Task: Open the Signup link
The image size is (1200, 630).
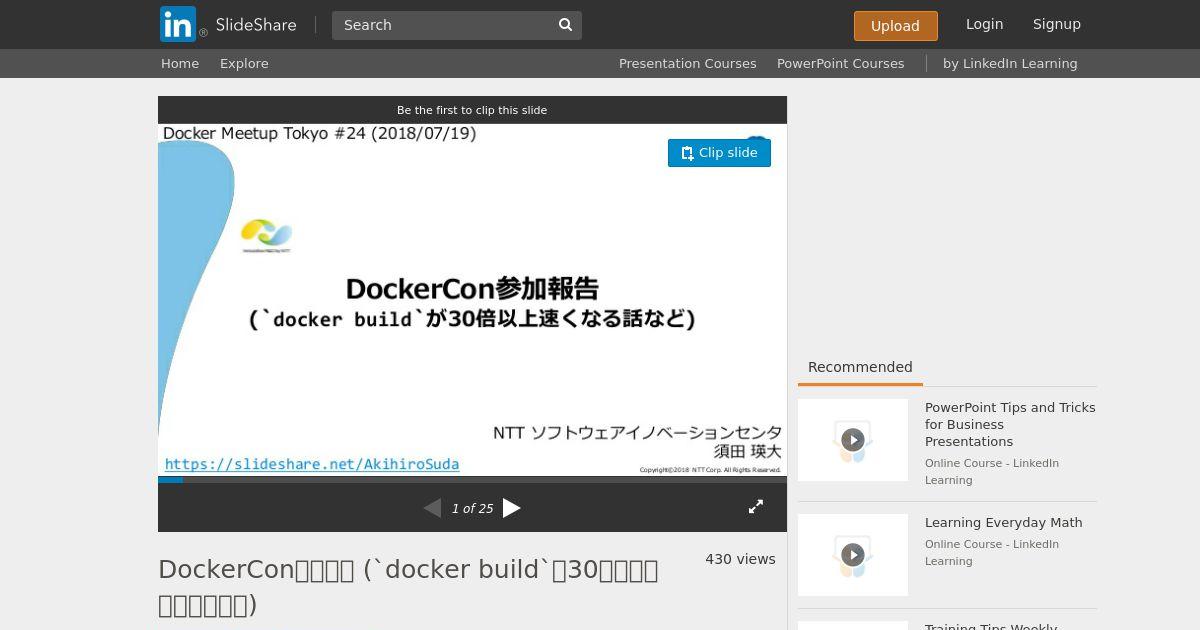Action: (x=1056, y=24)
